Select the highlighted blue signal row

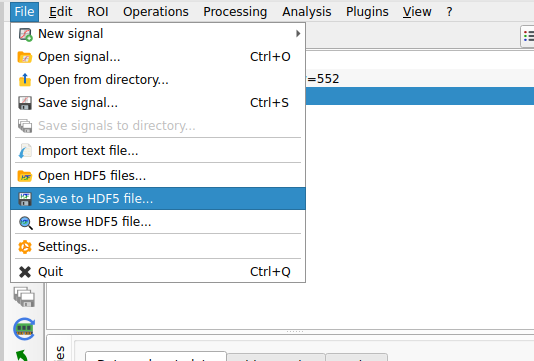[x=420, y=96]
